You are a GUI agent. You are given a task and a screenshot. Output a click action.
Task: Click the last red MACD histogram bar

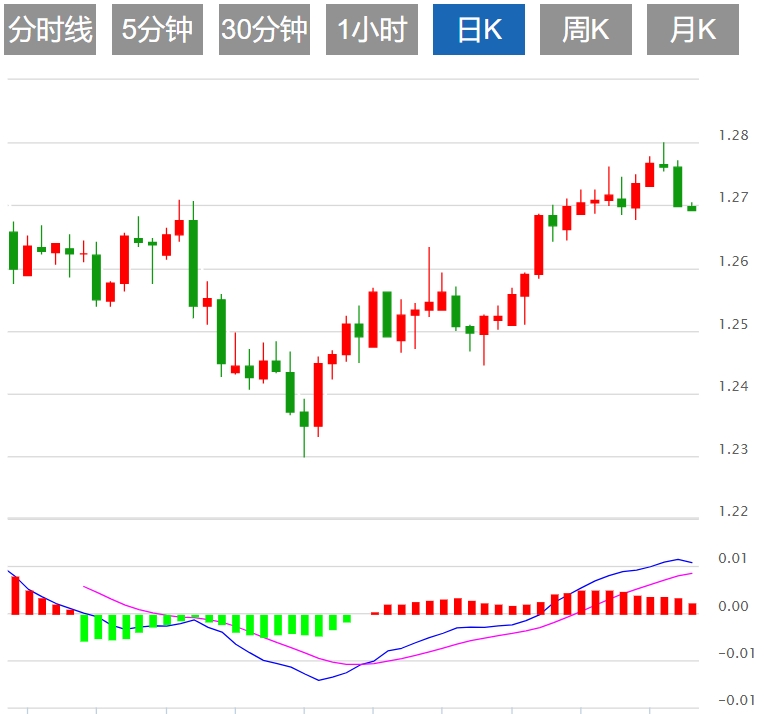tap(692, 609)
